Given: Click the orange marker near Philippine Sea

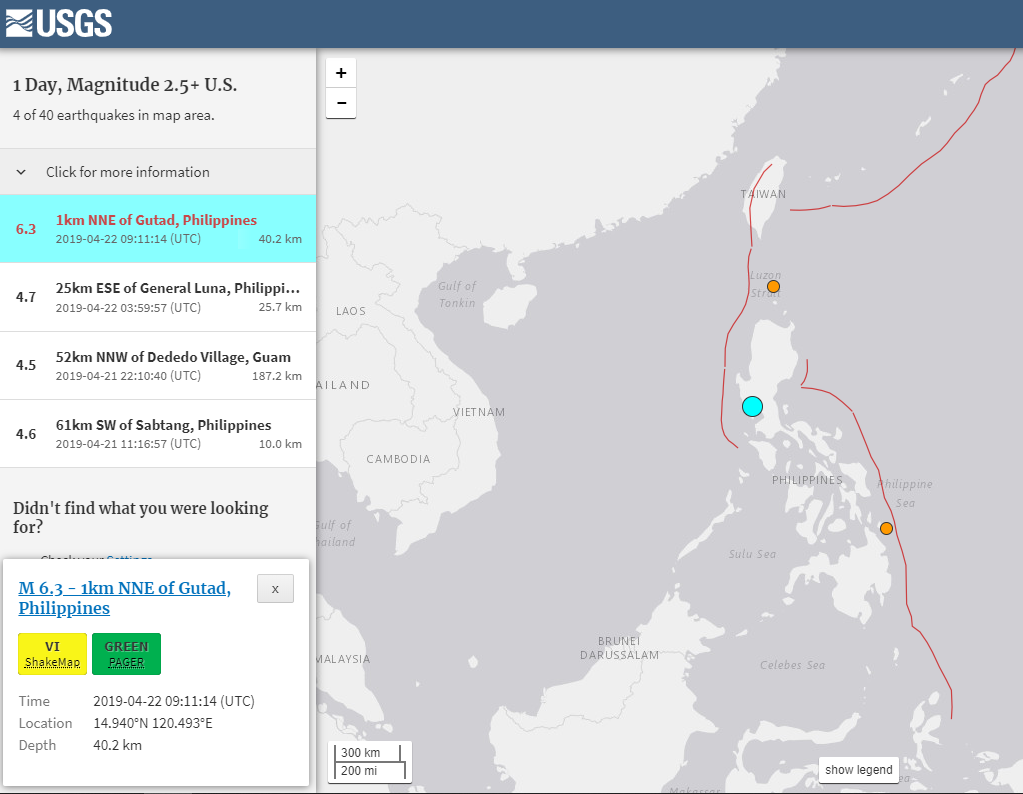Looking at the screenshot, I should (886, 528).
